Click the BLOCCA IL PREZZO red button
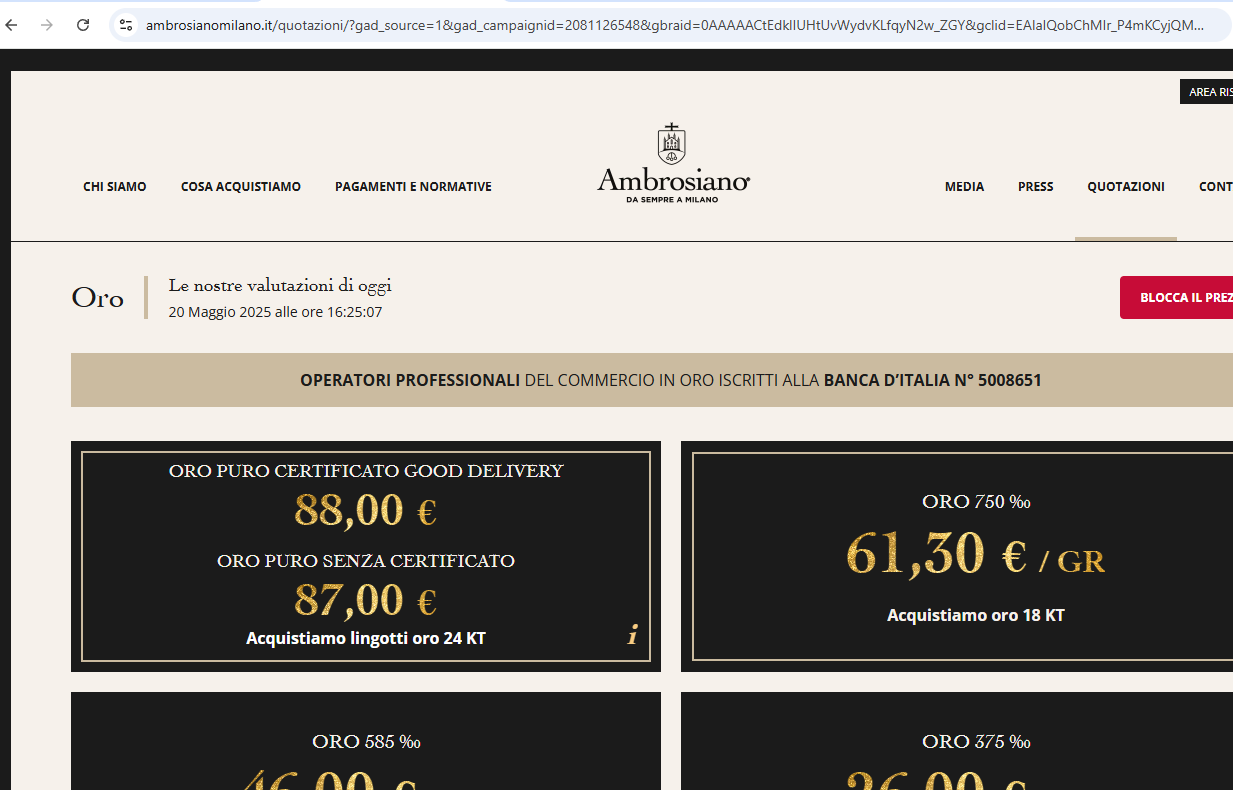 point(1176,298)
